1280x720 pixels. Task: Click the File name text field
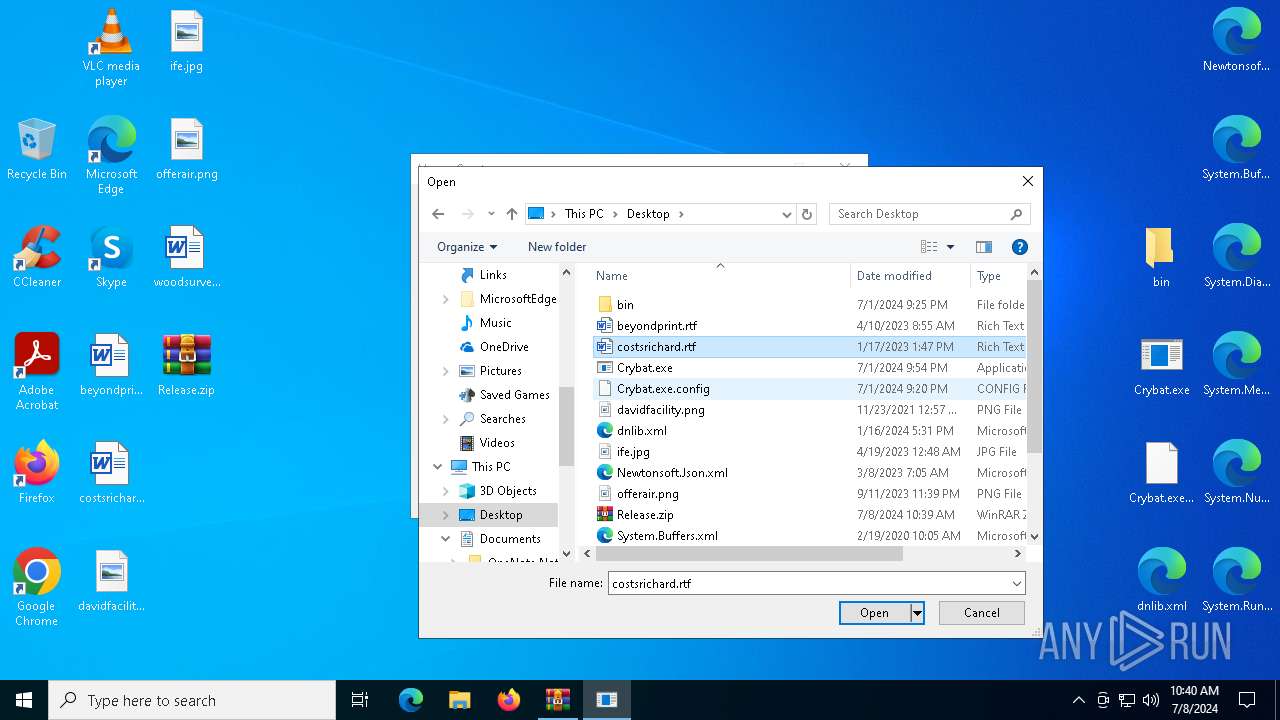pyautogui.click(x=808, y=583)
